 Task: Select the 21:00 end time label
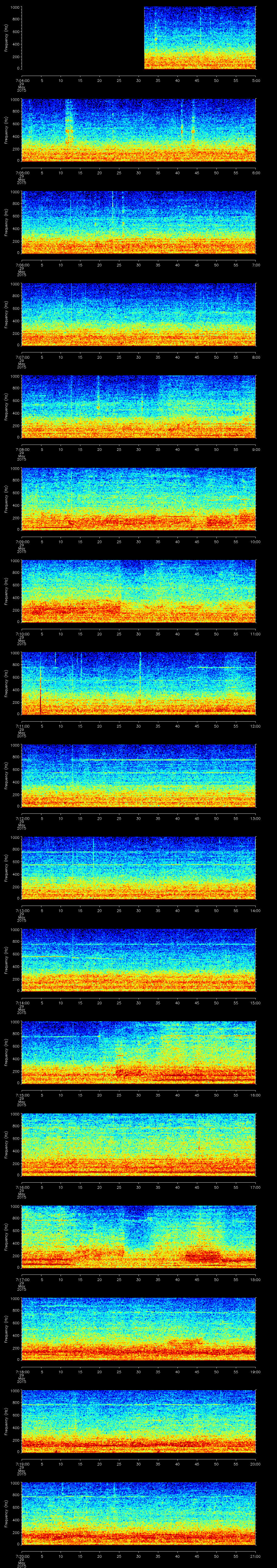coord(255,1556)
